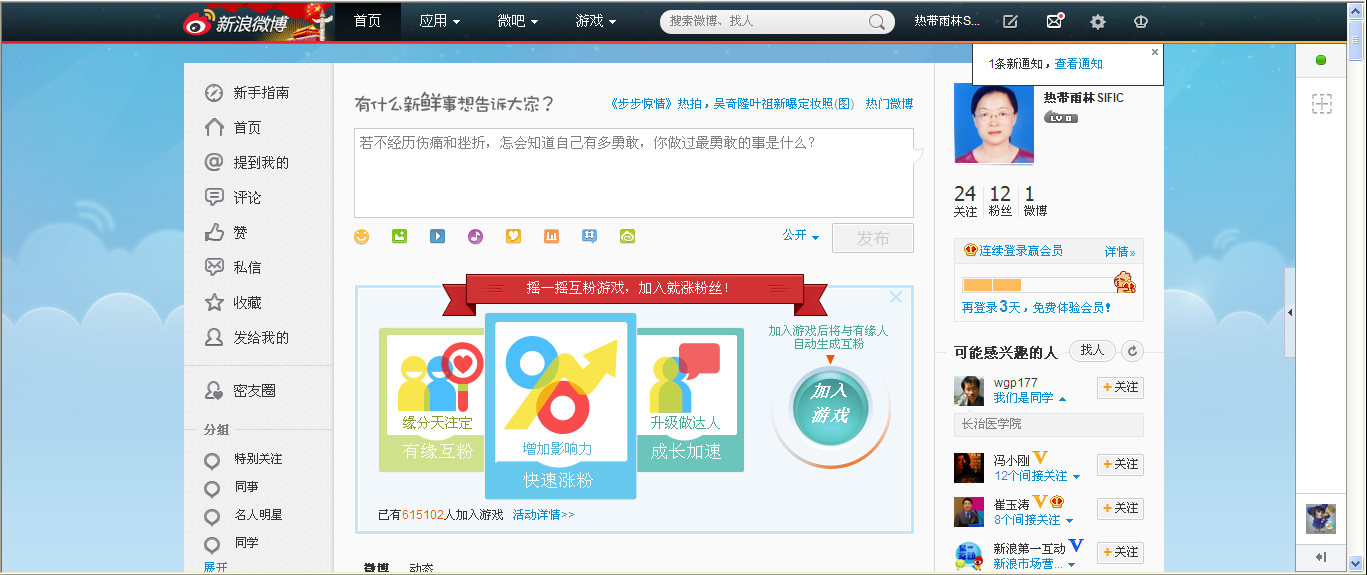Click the orange poll chart icon
The width and height of the screenshot is (1367, 575).
pyautogui.click(x=551, y=237)
